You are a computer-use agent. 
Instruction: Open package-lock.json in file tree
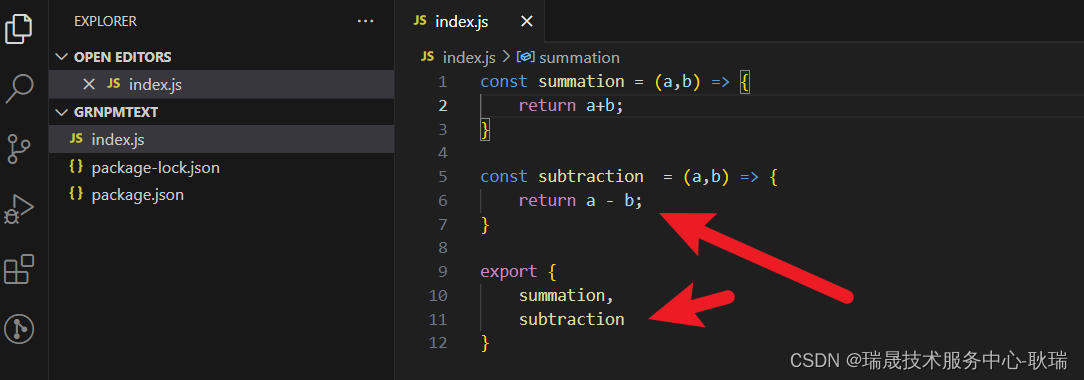[x=221, y=167]
